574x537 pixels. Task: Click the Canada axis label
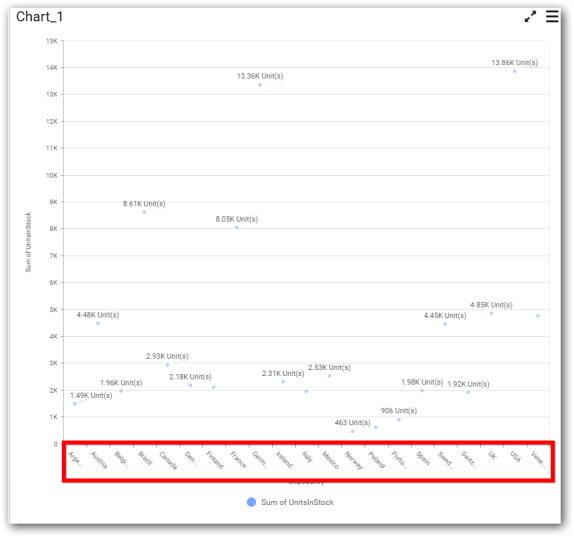point(168,460)
